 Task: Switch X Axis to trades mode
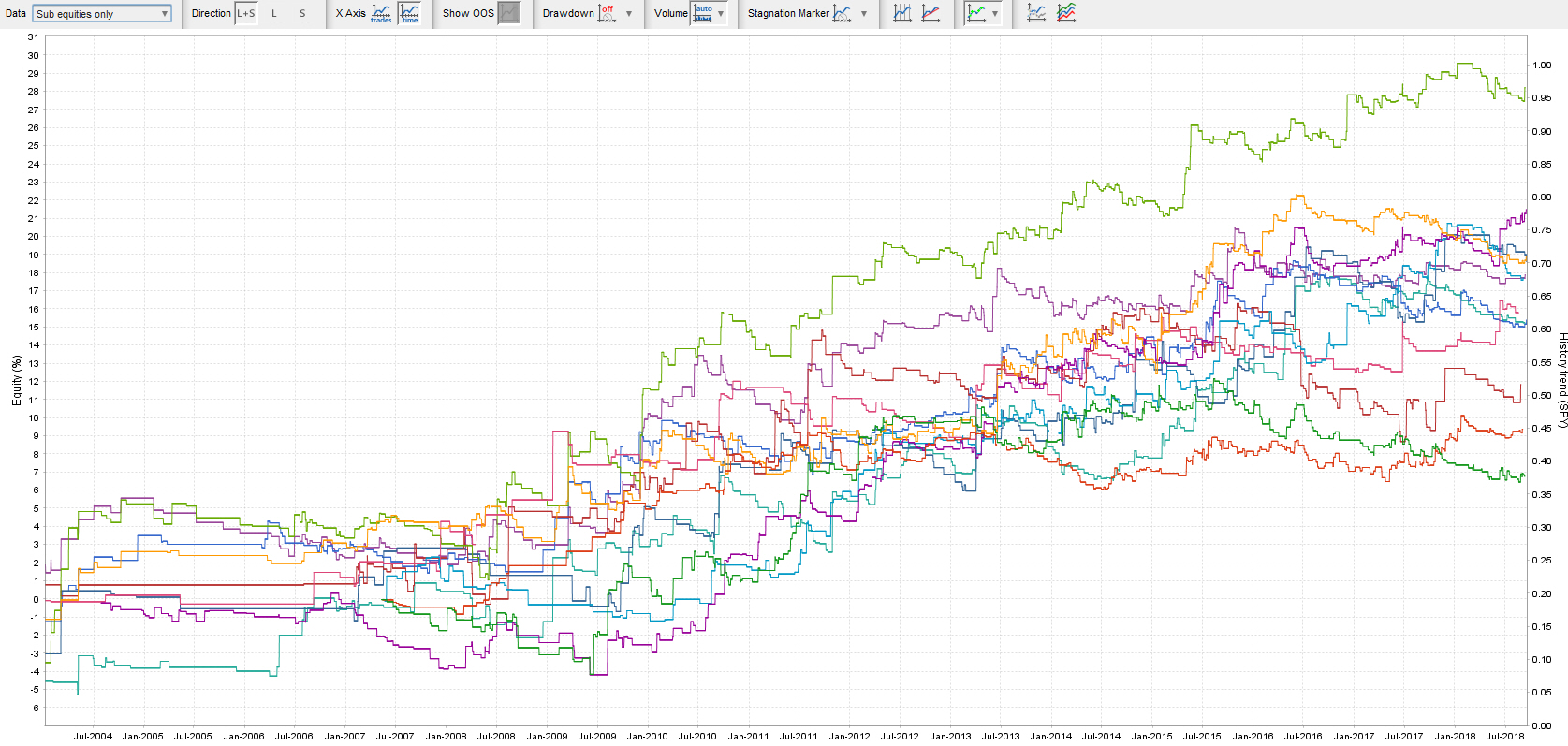[x=382, y=13]
